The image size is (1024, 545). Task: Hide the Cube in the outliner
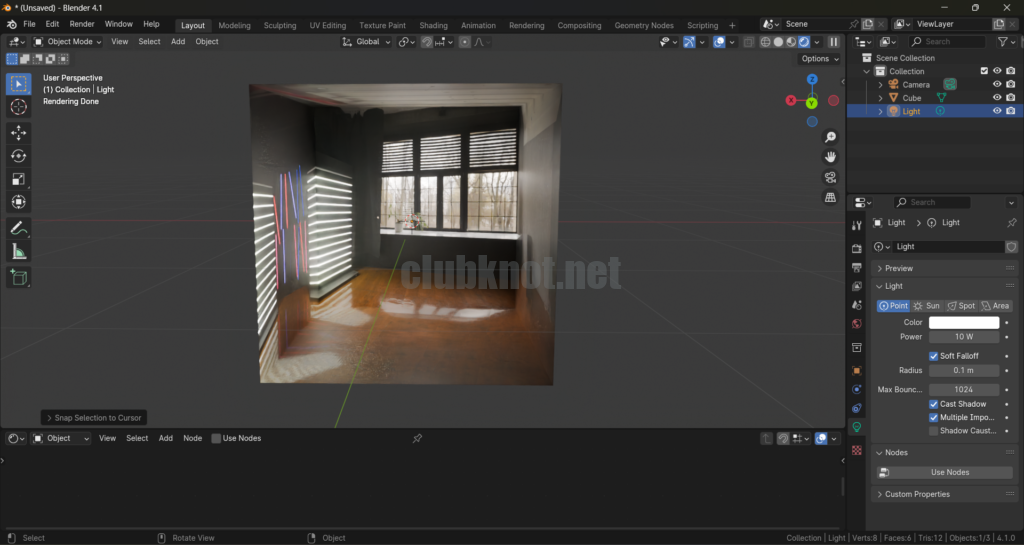pyautogui.click(x=996, y=98)
